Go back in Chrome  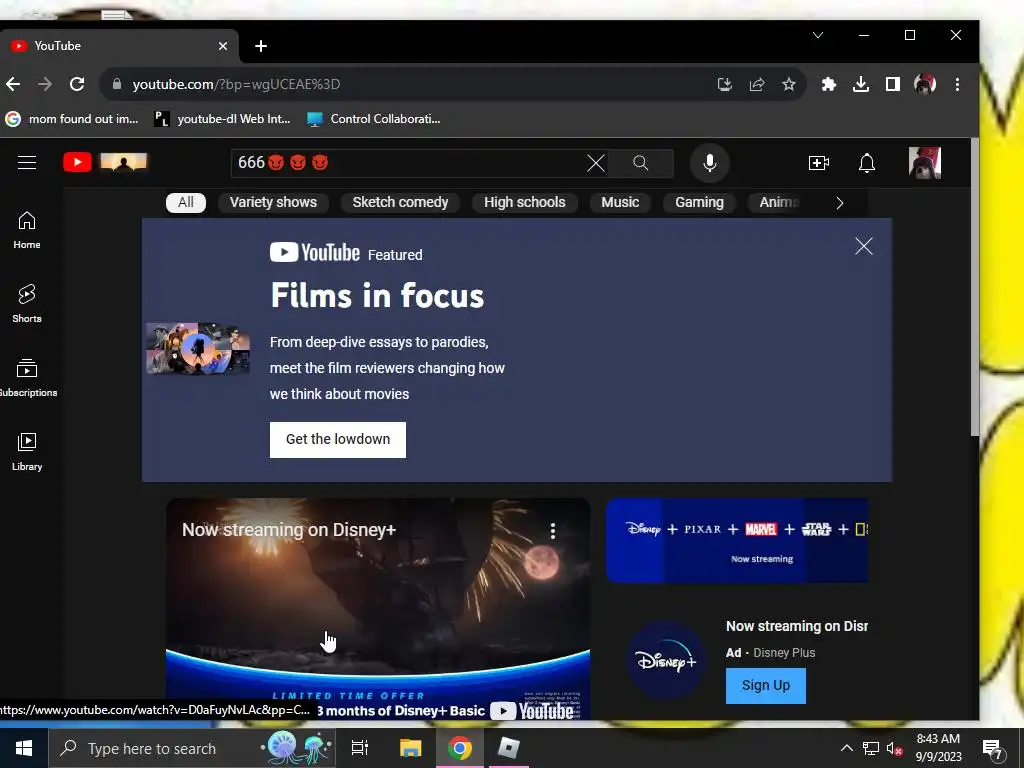(13, 84)
